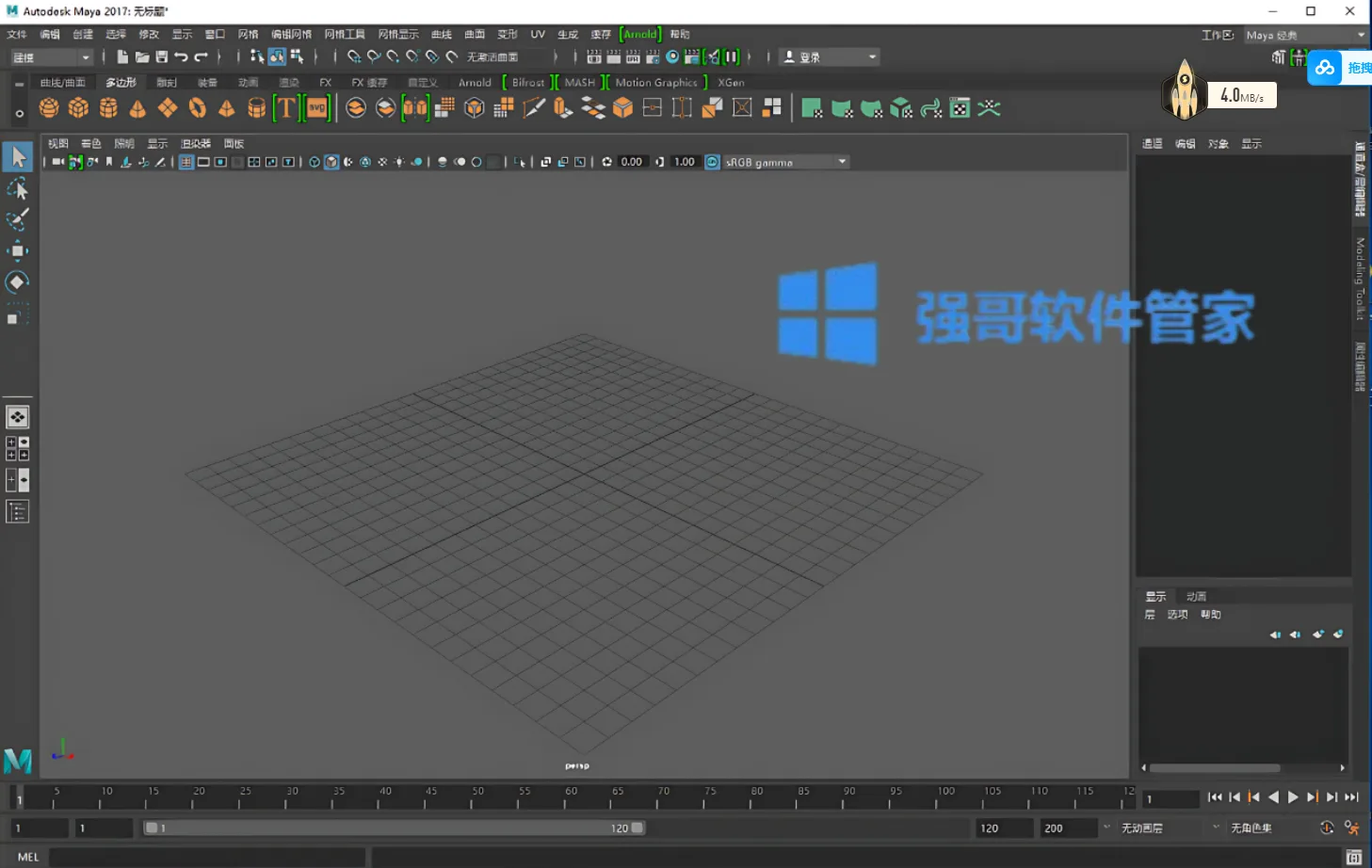
Task: Create a polygon torus from the shelf
Action: pyautogui.click(x=197, y=108)
